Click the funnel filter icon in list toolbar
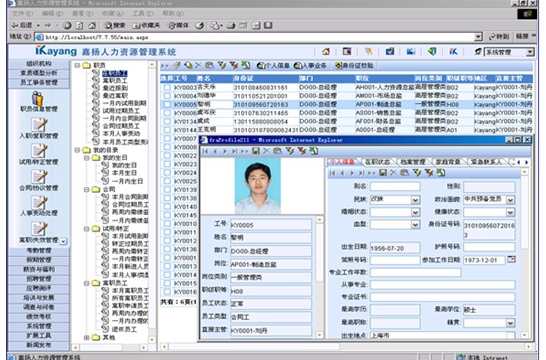The height and width of the screenshot is (360, 546). click(221, 65)
